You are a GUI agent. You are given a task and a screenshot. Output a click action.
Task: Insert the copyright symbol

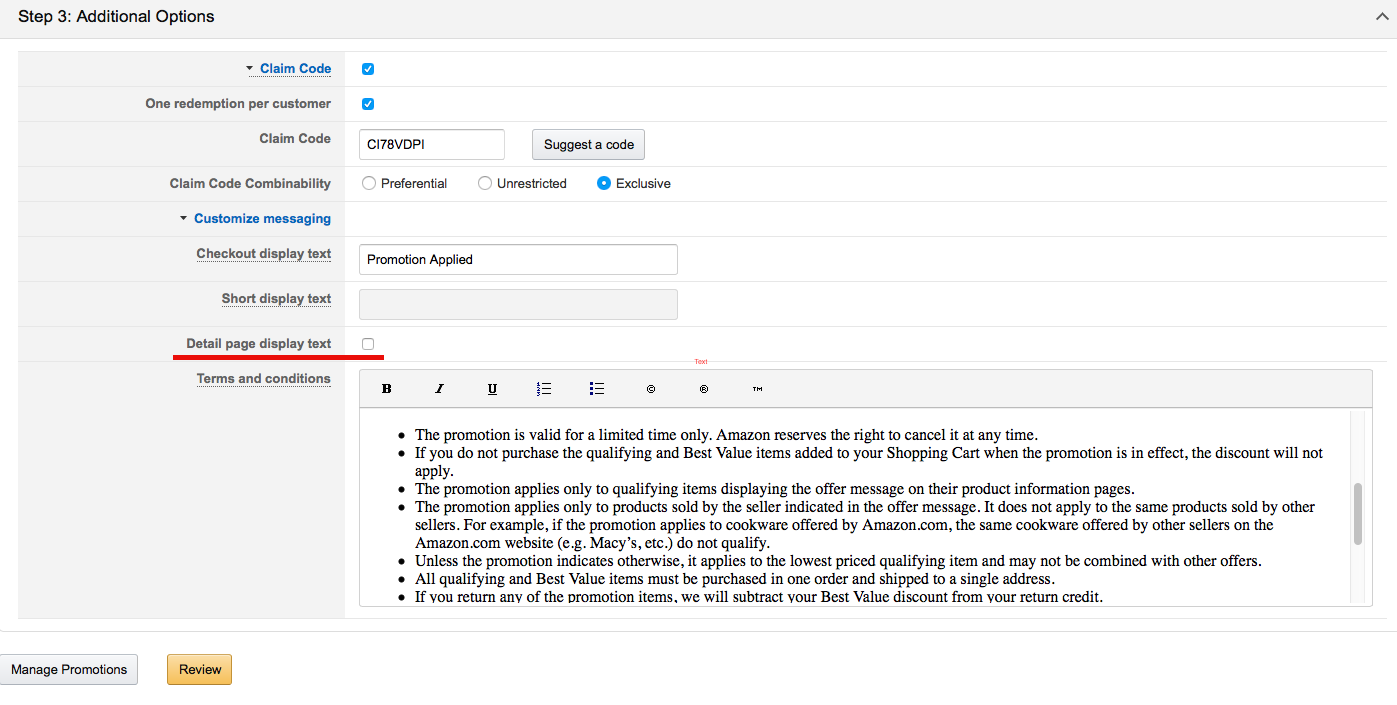pyautogui.click(x=651, y=389)
